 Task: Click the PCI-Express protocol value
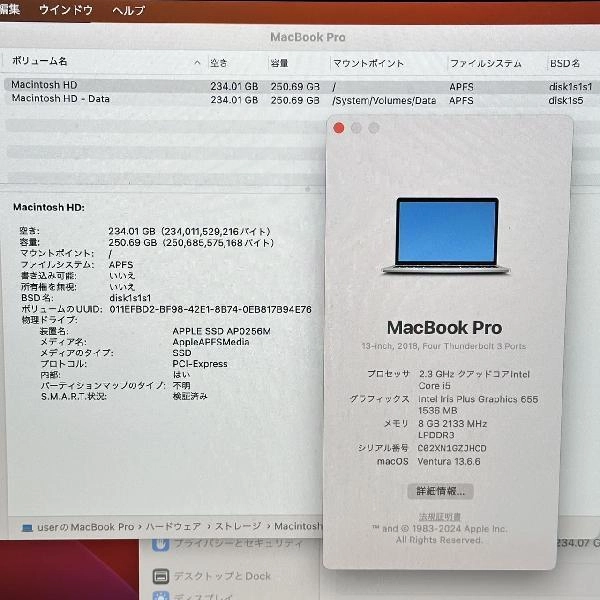coord(200,364)
